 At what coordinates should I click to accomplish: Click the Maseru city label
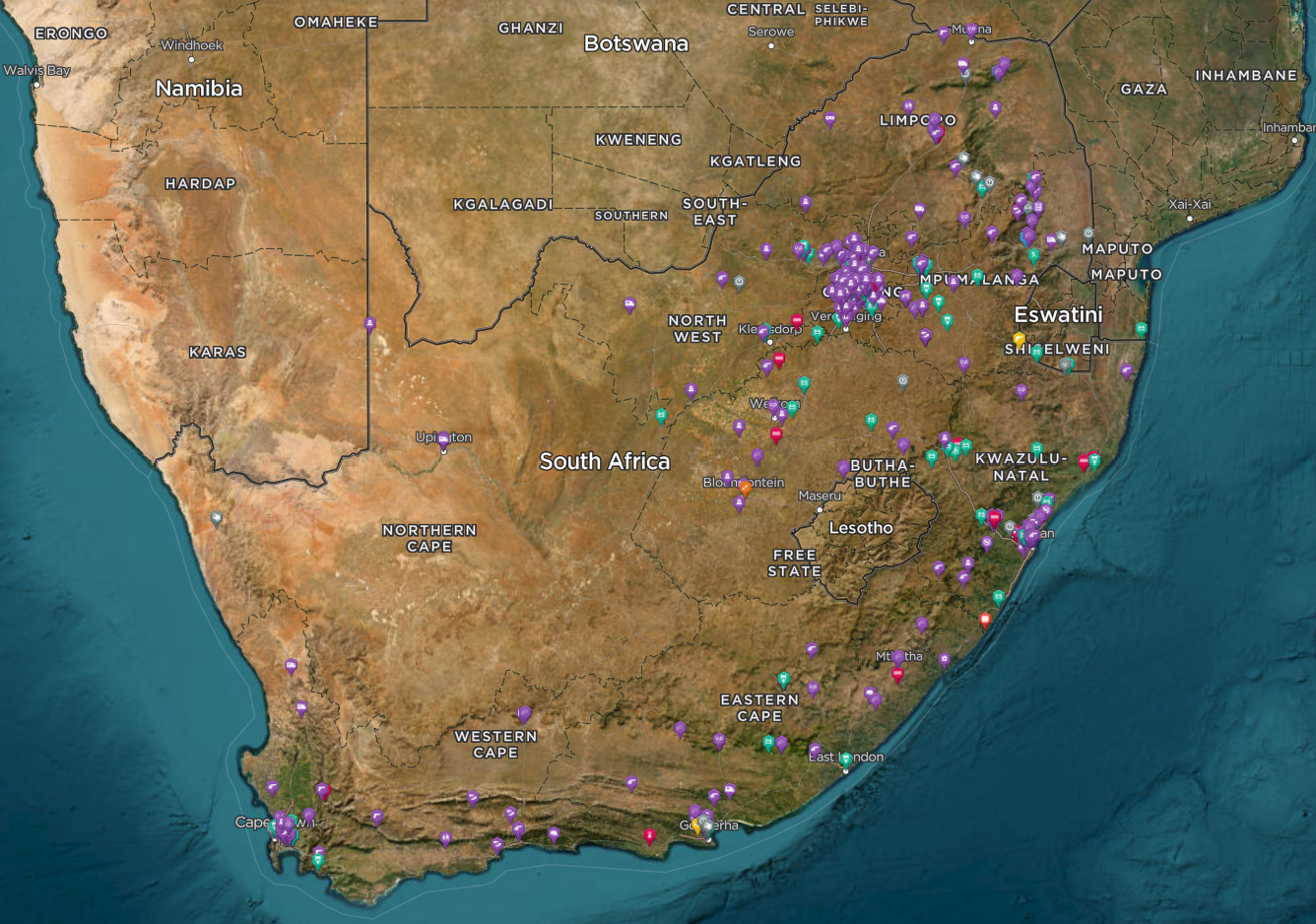pyautogui.click(x=820, y=495)
